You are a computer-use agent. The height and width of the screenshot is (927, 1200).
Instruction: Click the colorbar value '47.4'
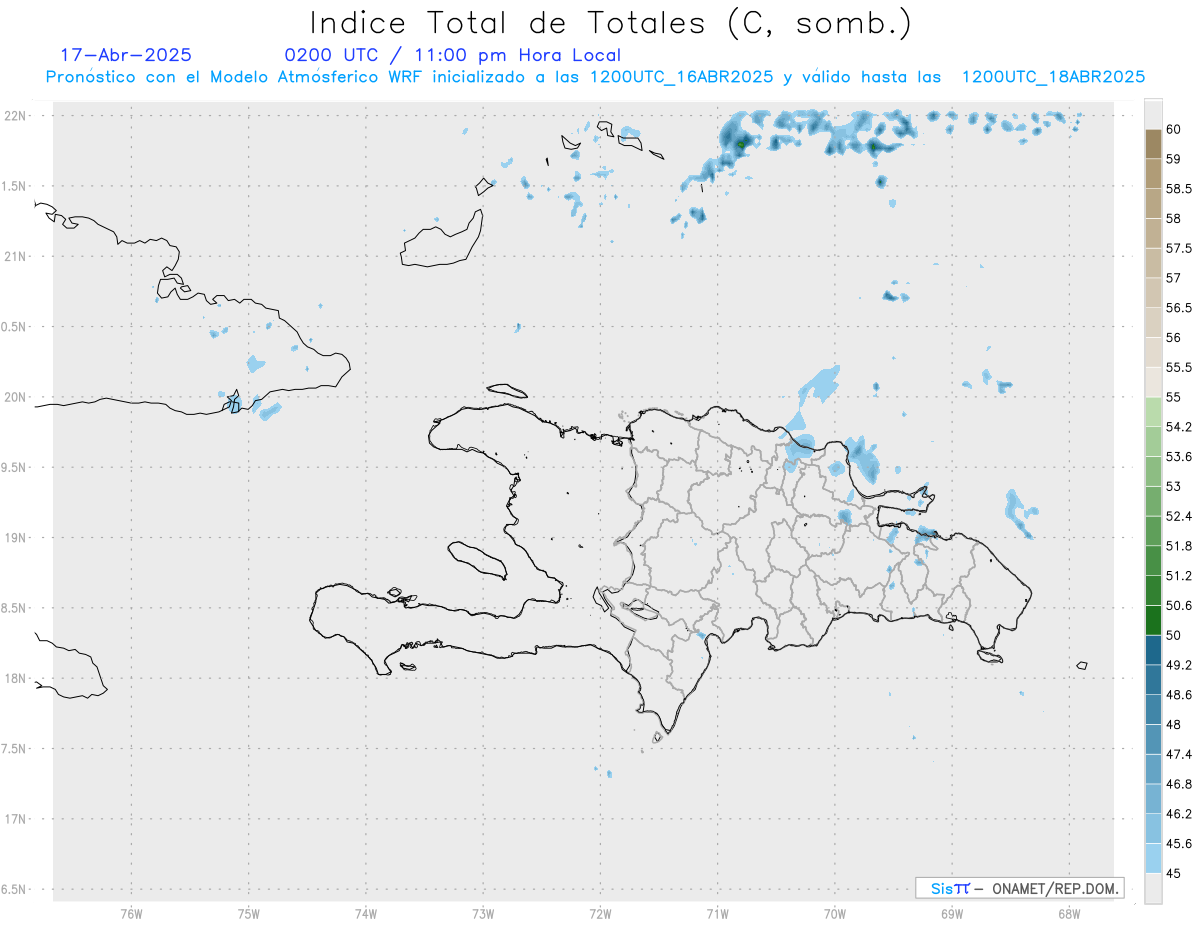point(1179,754)
